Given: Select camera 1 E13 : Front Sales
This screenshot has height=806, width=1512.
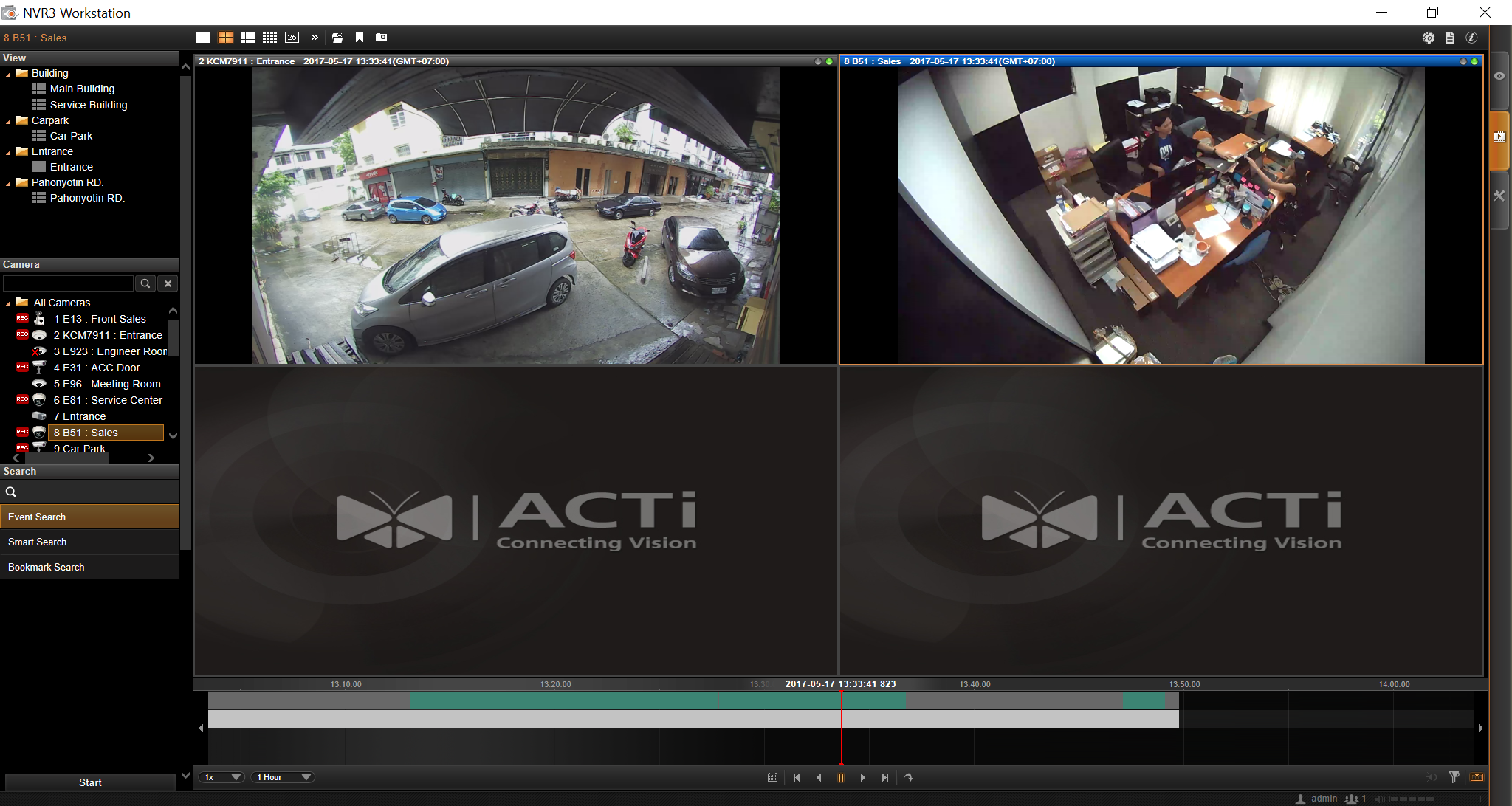Looking at the screenshot, I should (x=100, y=319).
